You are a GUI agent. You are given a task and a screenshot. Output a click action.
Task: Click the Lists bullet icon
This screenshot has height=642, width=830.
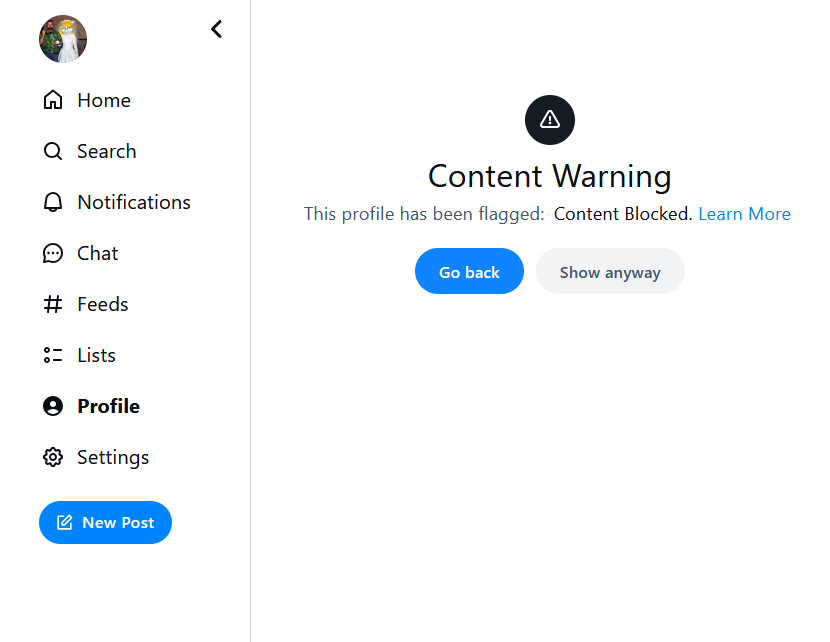(x=53, y=355)
